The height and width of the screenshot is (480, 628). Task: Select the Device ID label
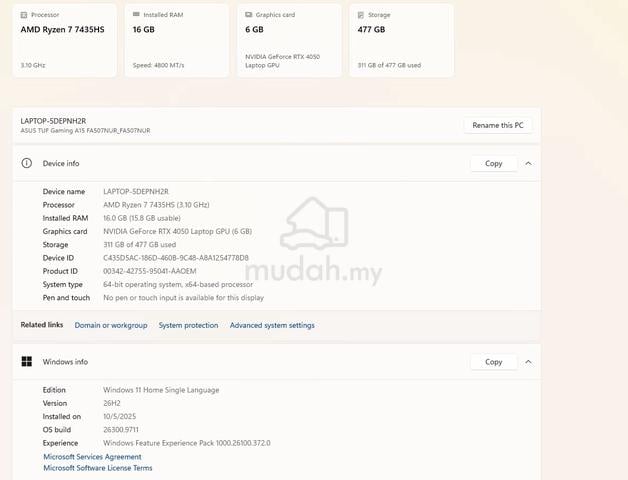coord(58,258)
